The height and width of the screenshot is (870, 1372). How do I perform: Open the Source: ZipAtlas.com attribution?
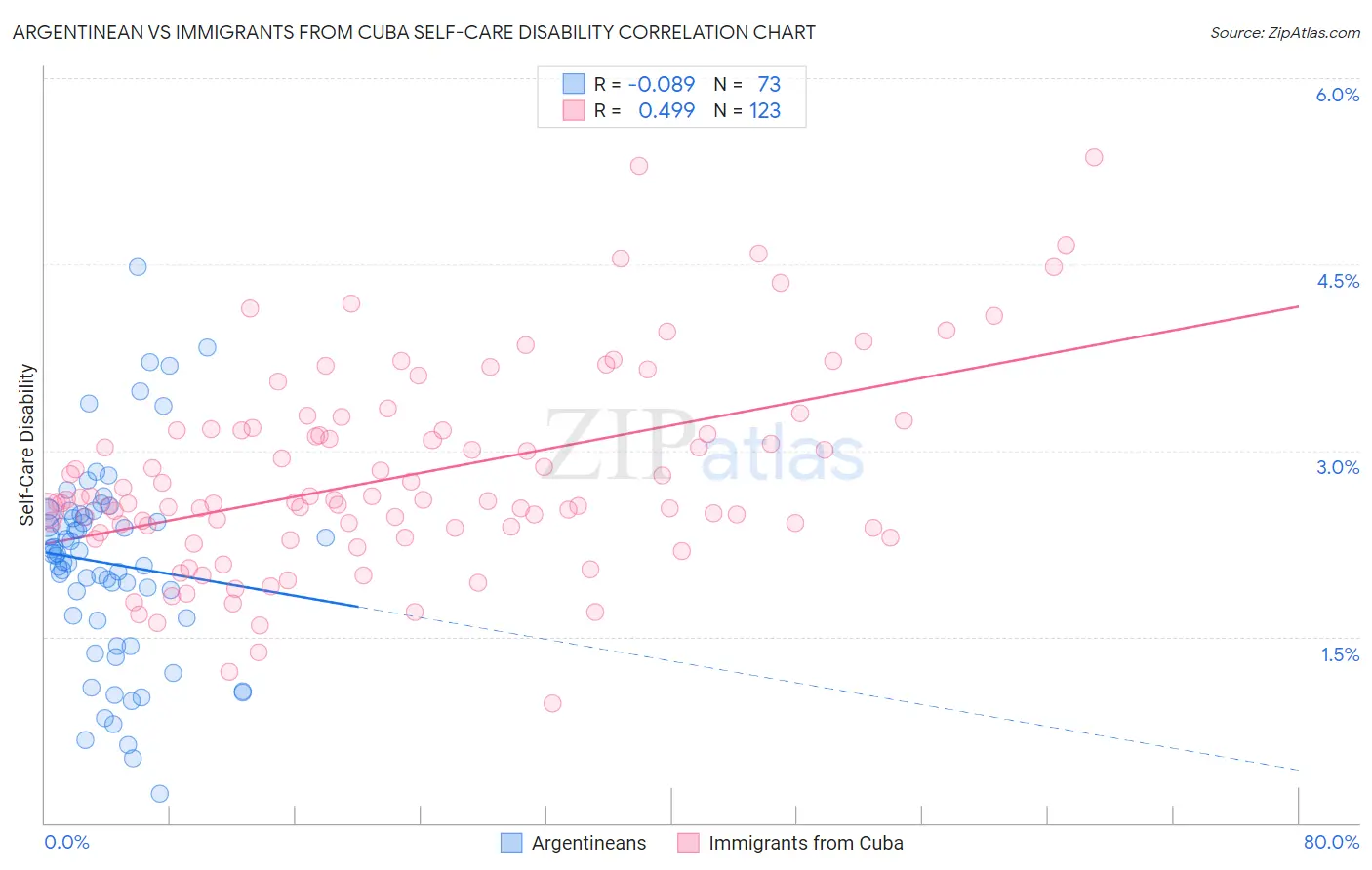[x=1285, y=32]
